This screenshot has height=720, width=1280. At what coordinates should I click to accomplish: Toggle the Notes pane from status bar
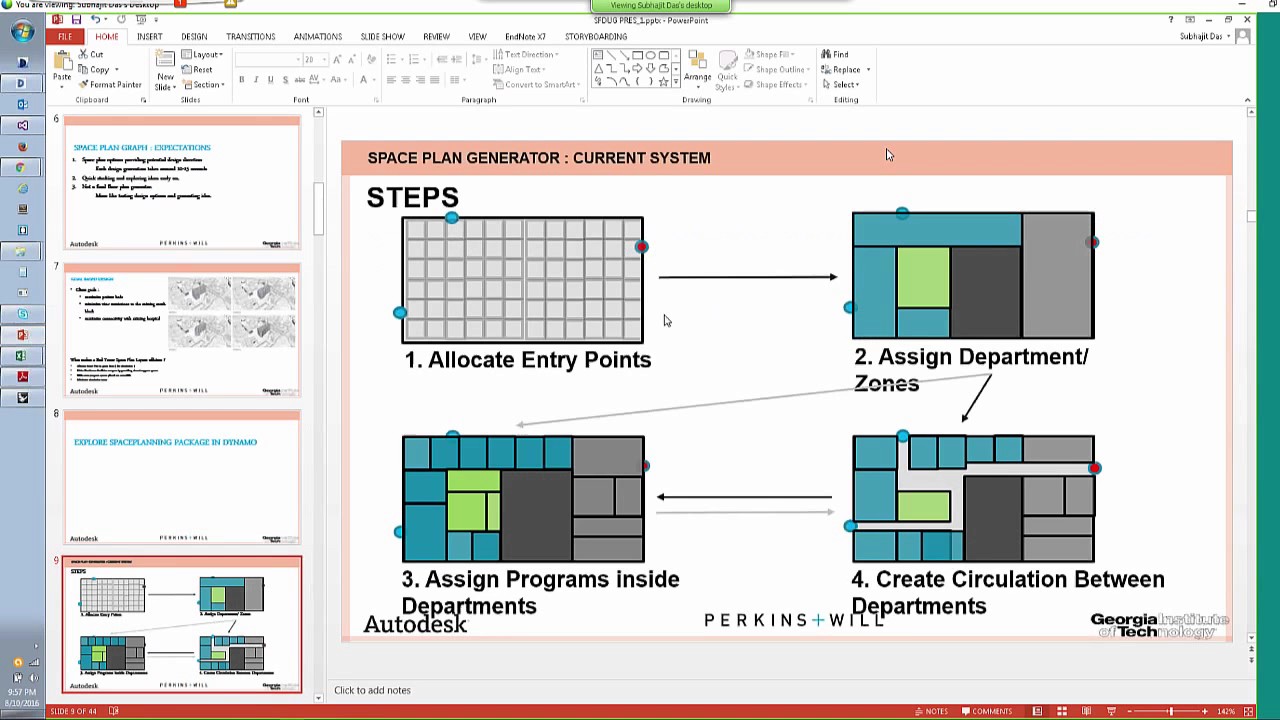click(931, 711)
